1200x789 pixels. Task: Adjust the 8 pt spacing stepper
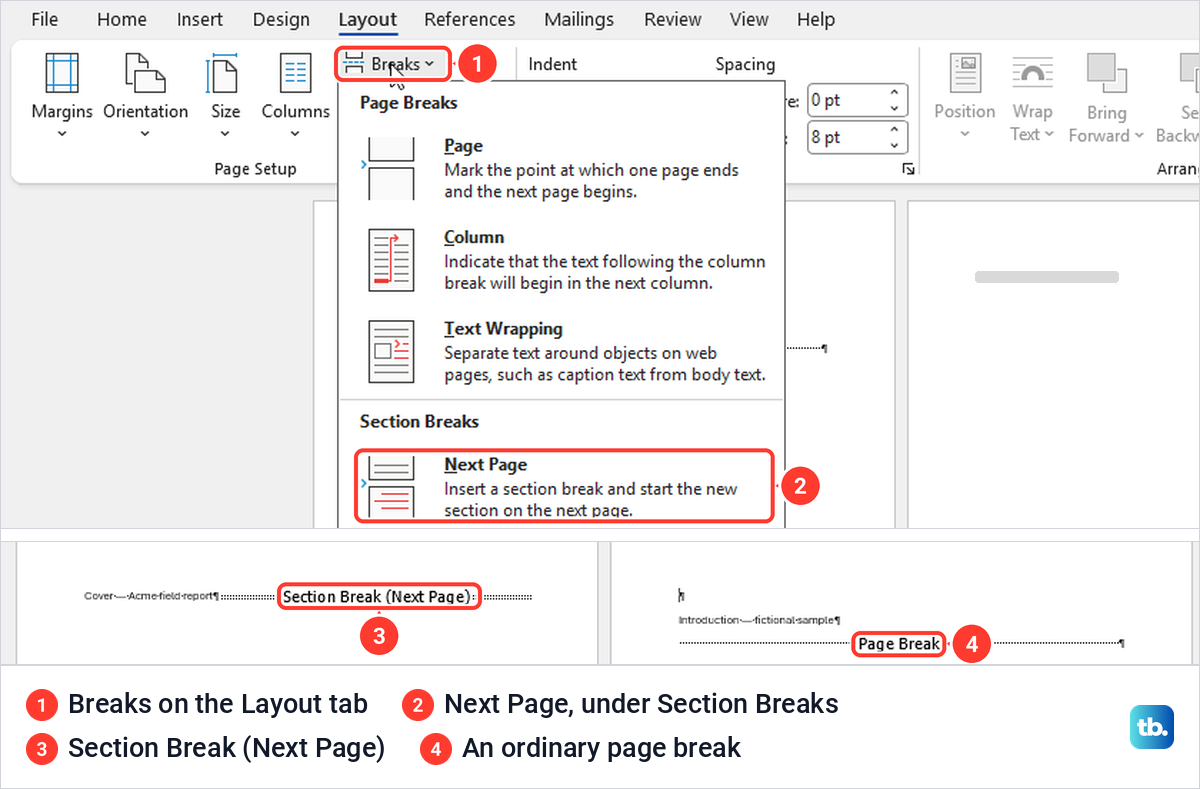tap(895, 137)
